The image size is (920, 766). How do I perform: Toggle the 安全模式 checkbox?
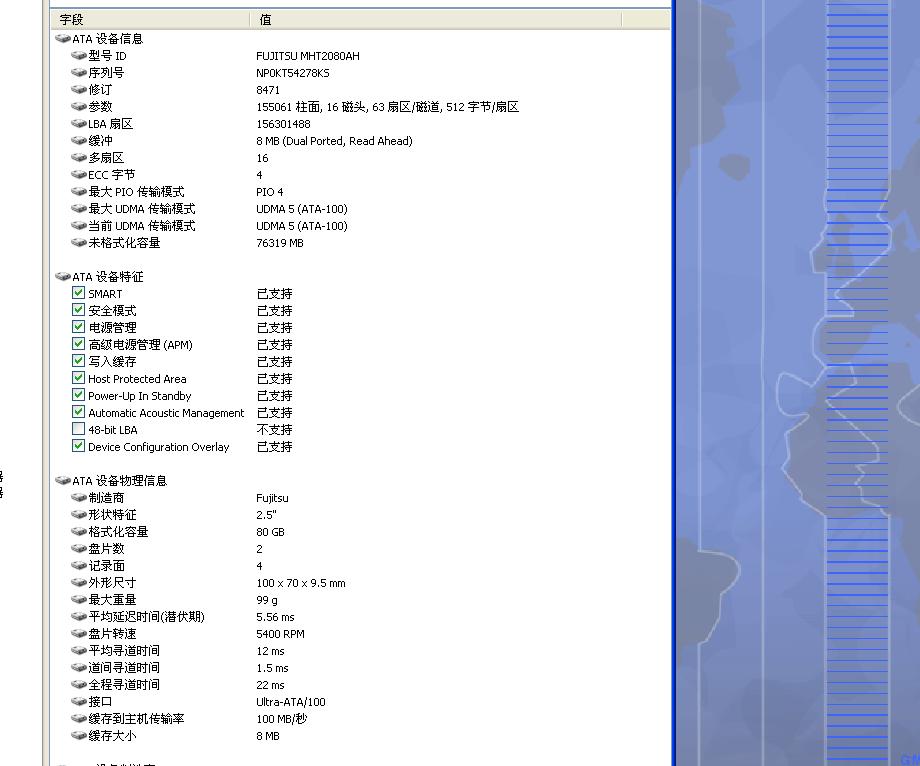79,310
